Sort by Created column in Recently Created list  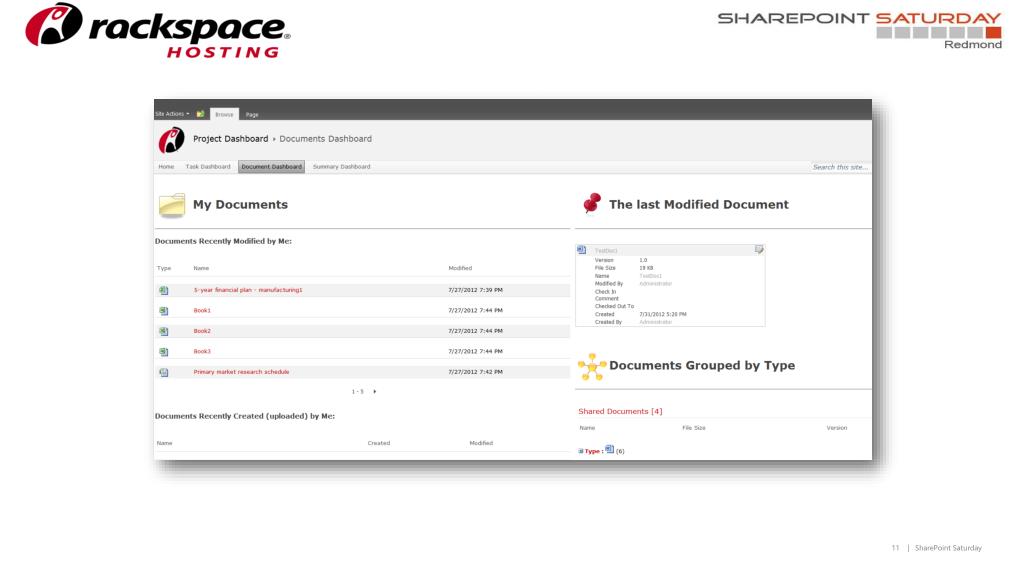(x=379, y=443)
